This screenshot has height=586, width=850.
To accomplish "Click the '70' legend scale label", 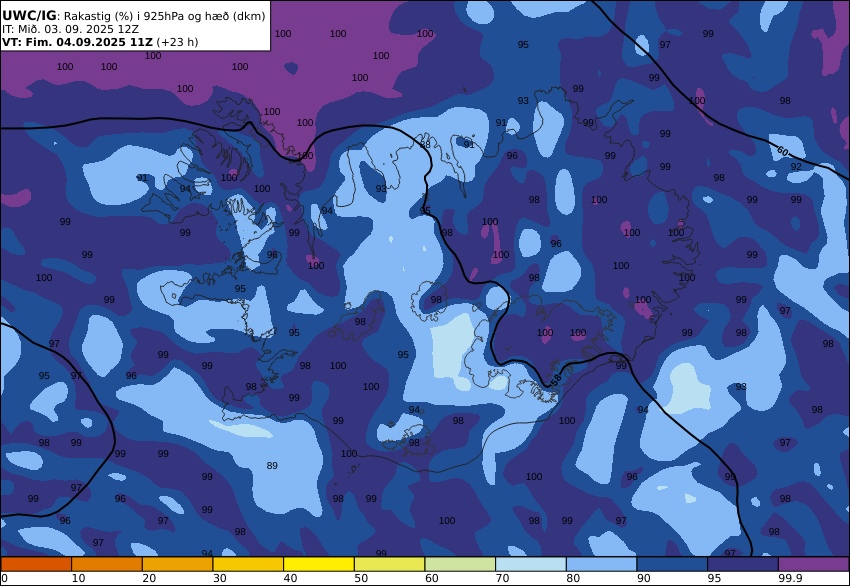I will pyautogui.click(x=502, y=578).
